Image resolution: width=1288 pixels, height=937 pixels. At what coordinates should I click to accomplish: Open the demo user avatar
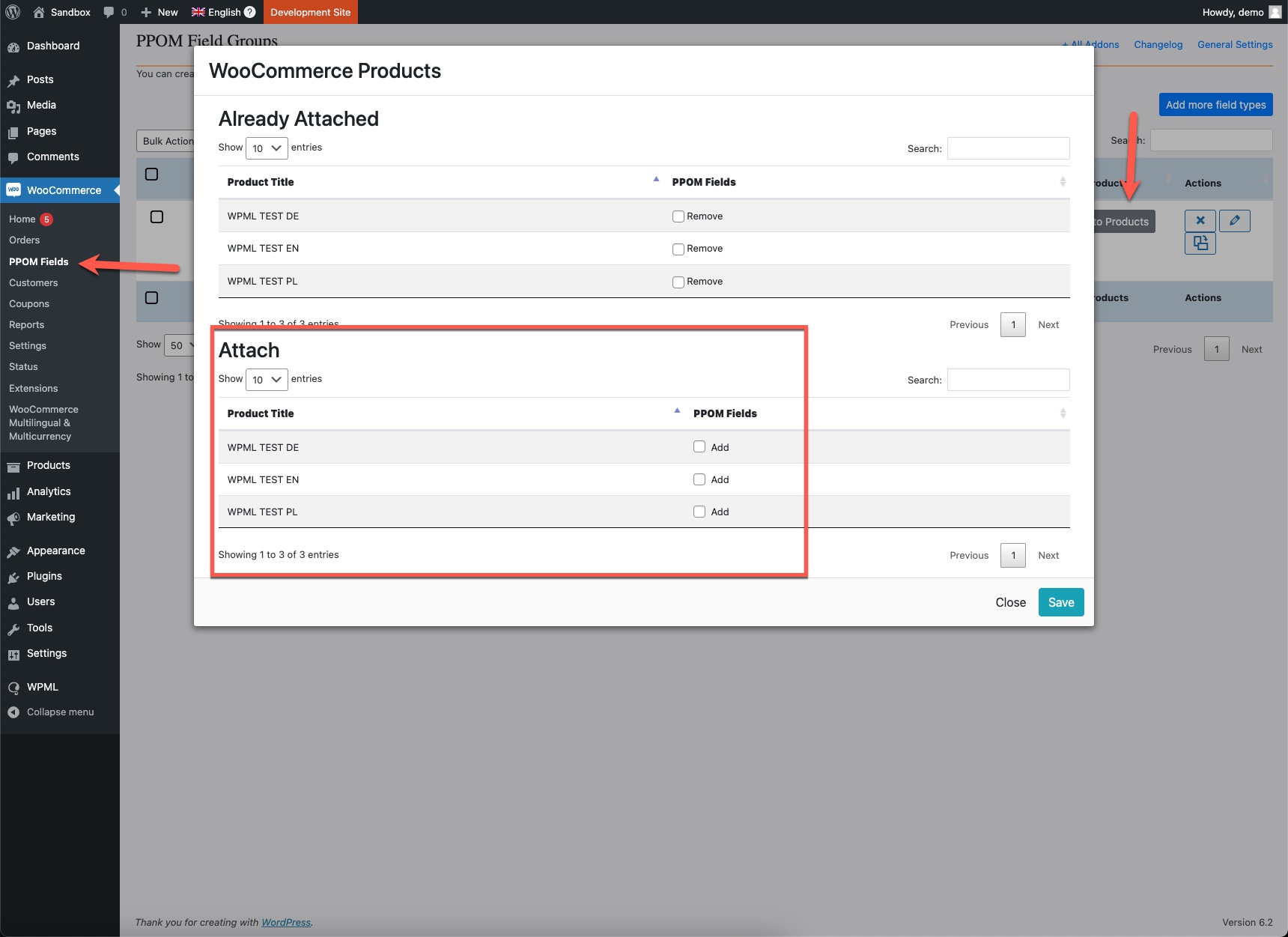(x=1275, y=12)
